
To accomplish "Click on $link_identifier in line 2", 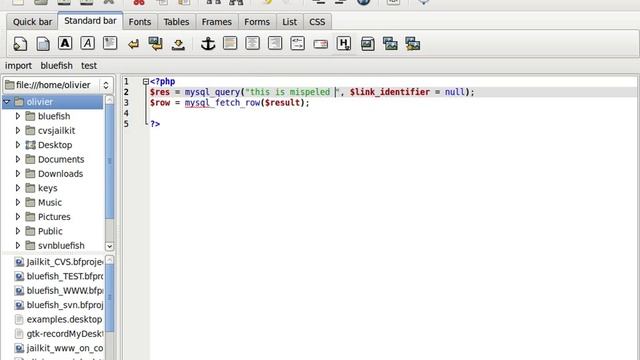I will 390,92.
